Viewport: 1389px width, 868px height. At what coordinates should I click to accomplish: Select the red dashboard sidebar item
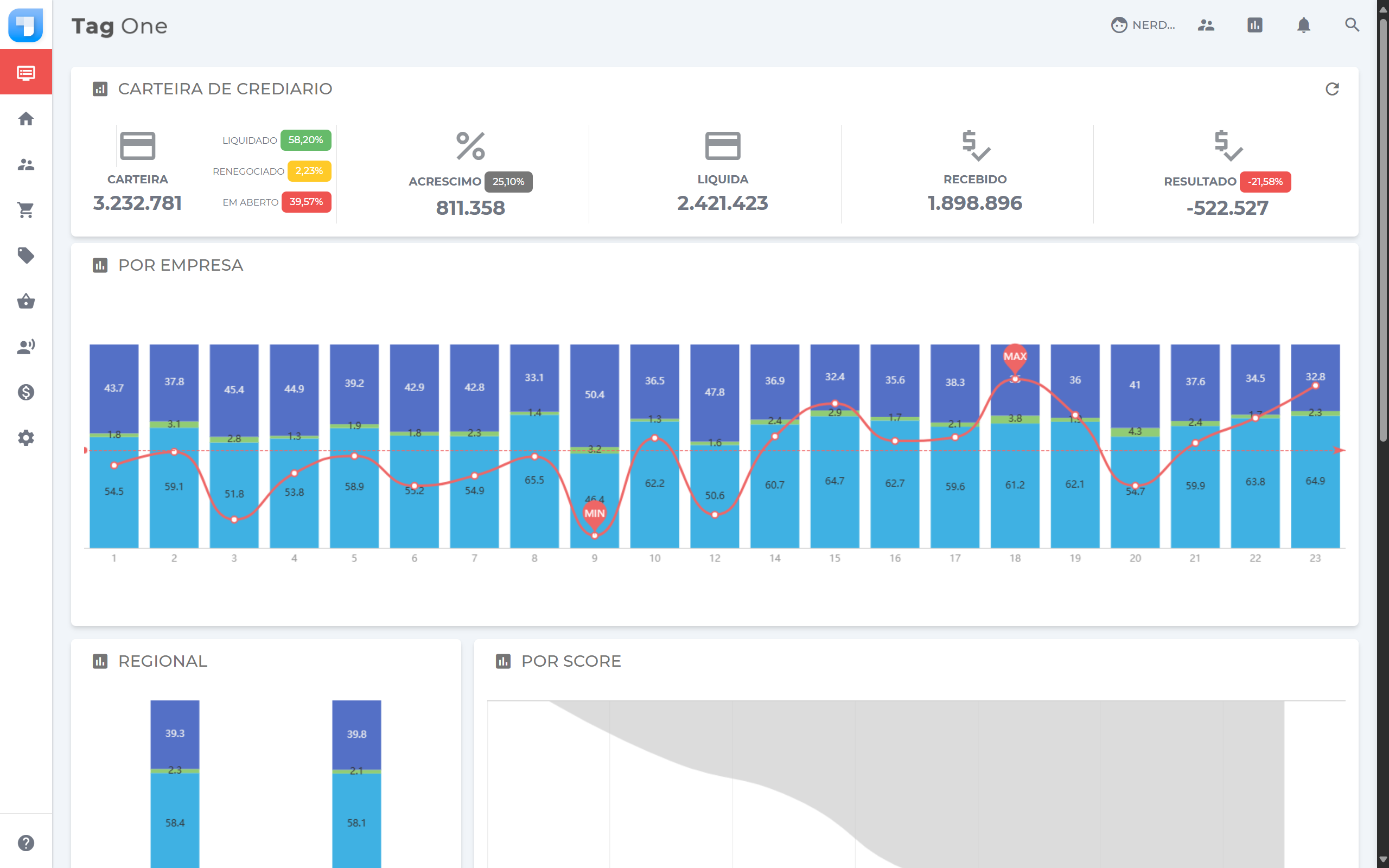(x=26, y=72)
